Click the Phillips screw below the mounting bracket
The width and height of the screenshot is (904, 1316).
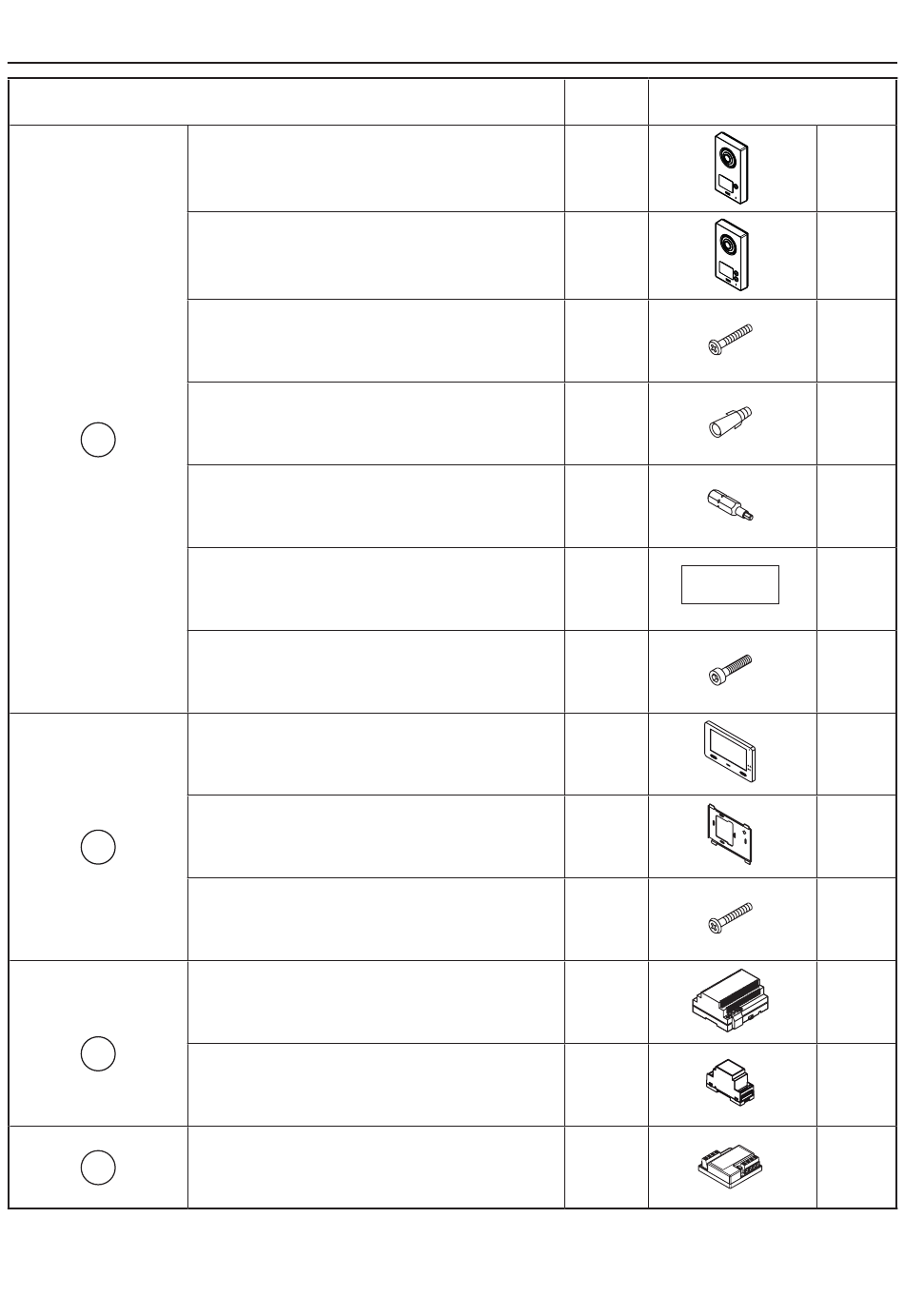click(732, 918)
